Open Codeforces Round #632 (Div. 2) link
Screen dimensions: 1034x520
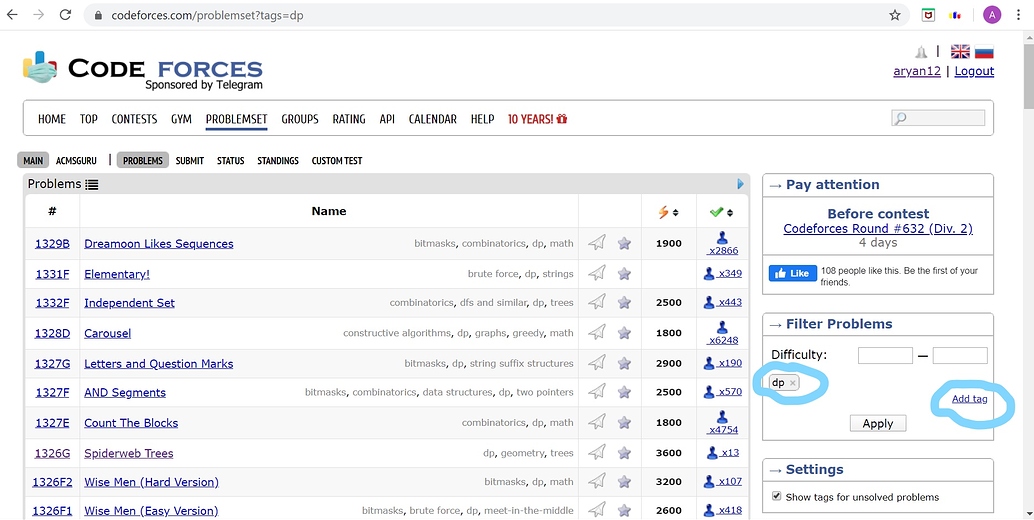point(878,229)
